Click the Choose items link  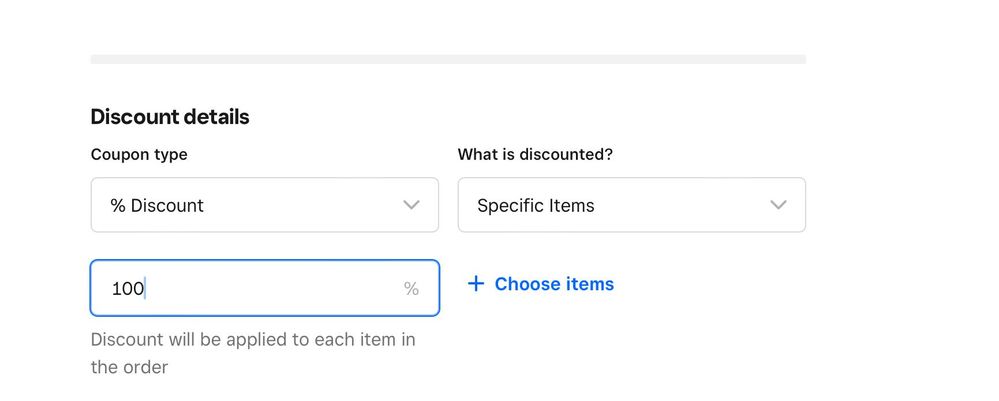pos(554,284)
